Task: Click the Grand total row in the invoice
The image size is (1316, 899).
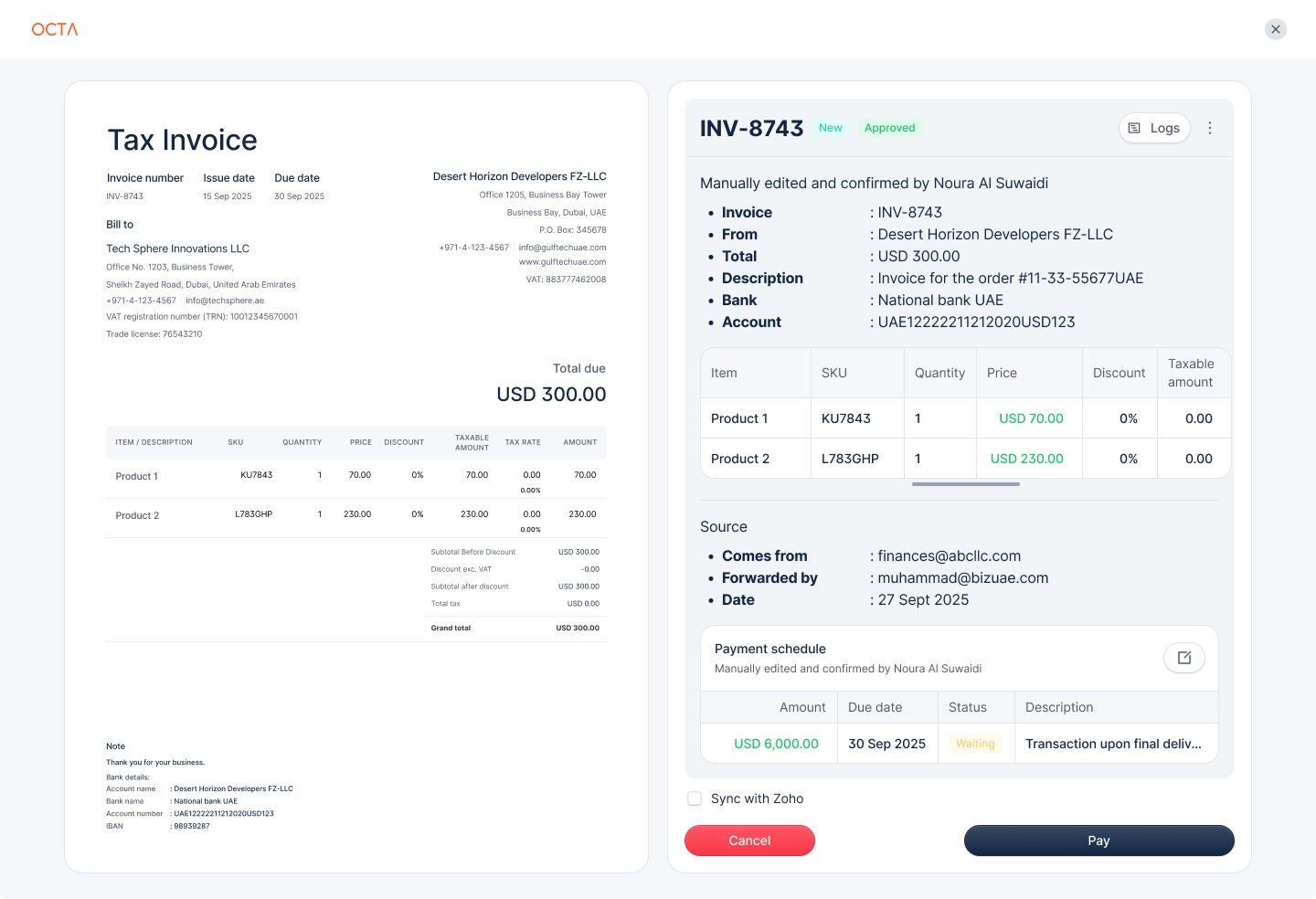Action: pyautogui.click(x=515, y=628)
